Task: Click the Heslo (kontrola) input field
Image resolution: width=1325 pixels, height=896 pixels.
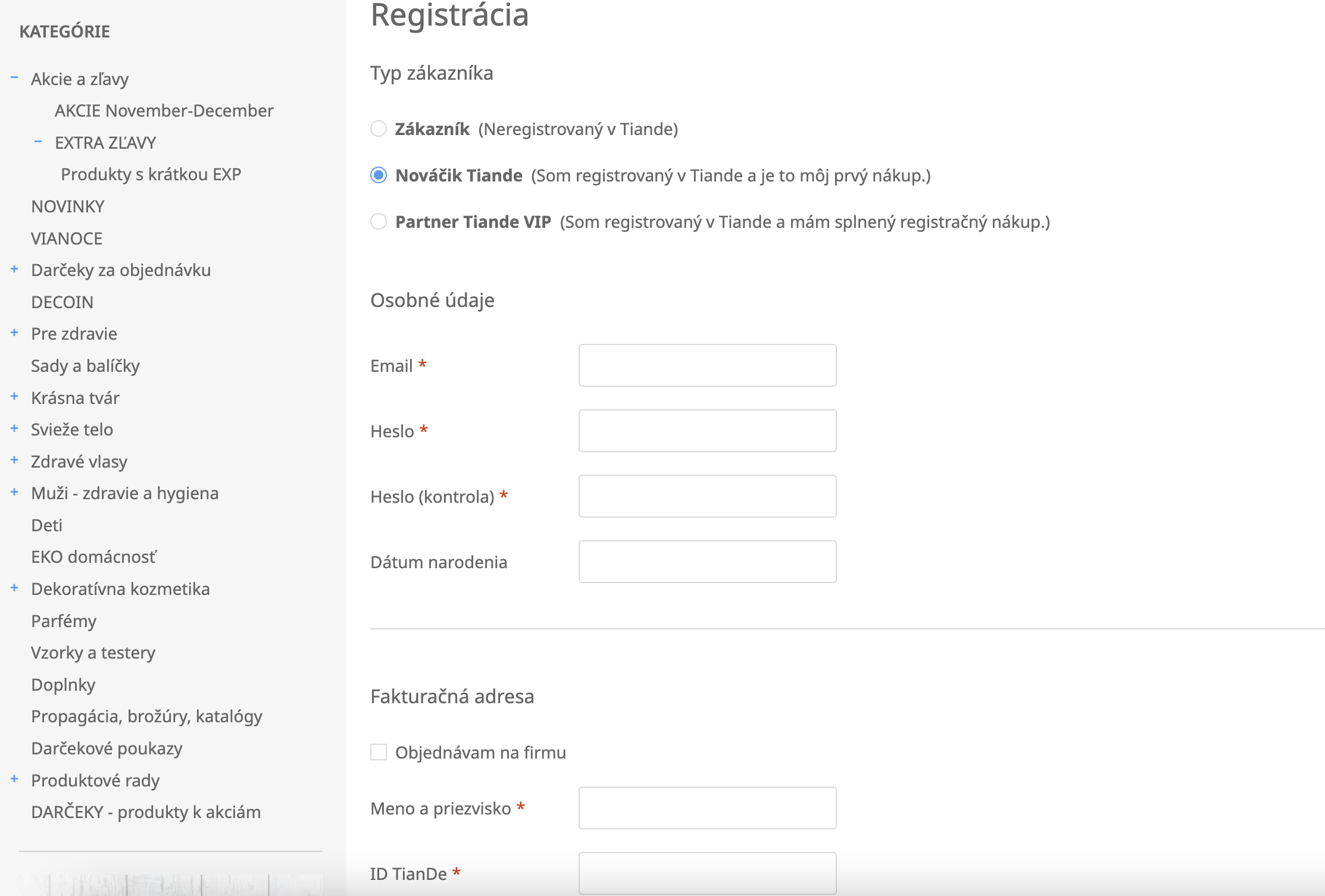Action: click(x=707, y=496)
